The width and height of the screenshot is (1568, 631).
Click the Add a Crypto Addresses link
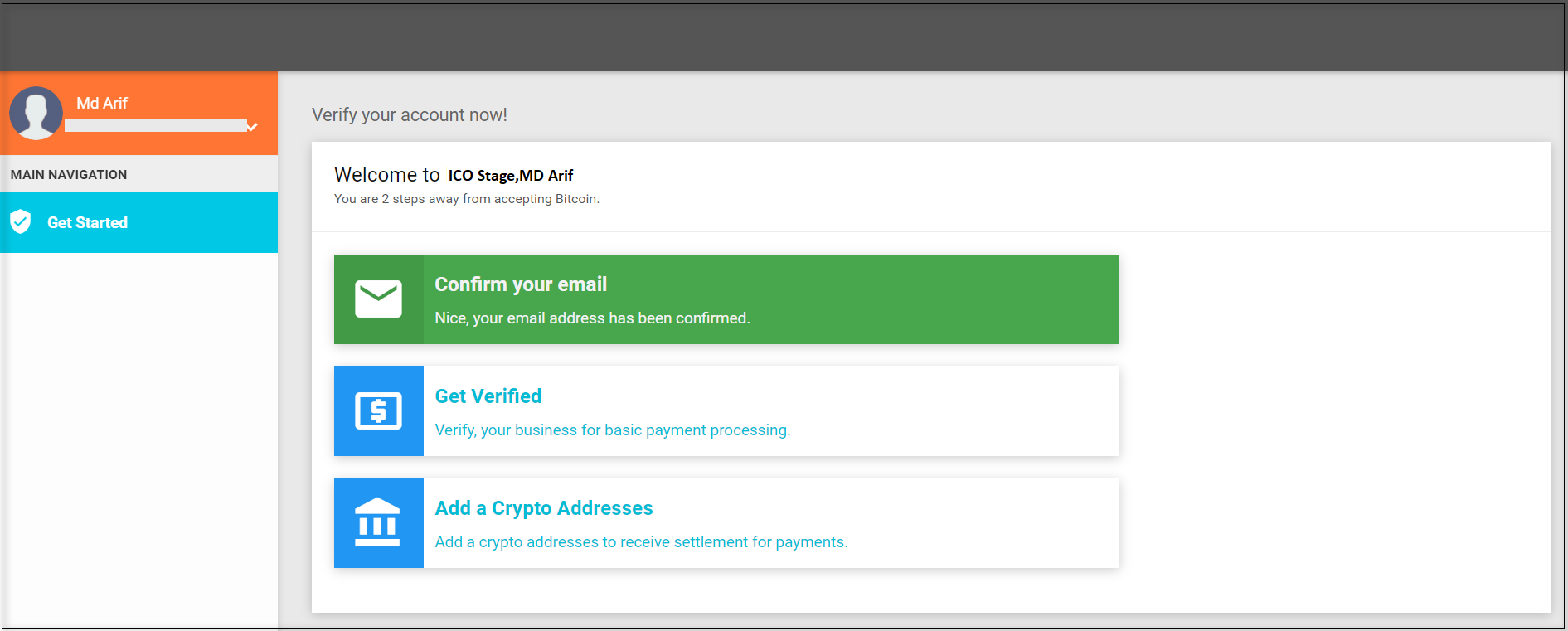(x=543, y=507)
